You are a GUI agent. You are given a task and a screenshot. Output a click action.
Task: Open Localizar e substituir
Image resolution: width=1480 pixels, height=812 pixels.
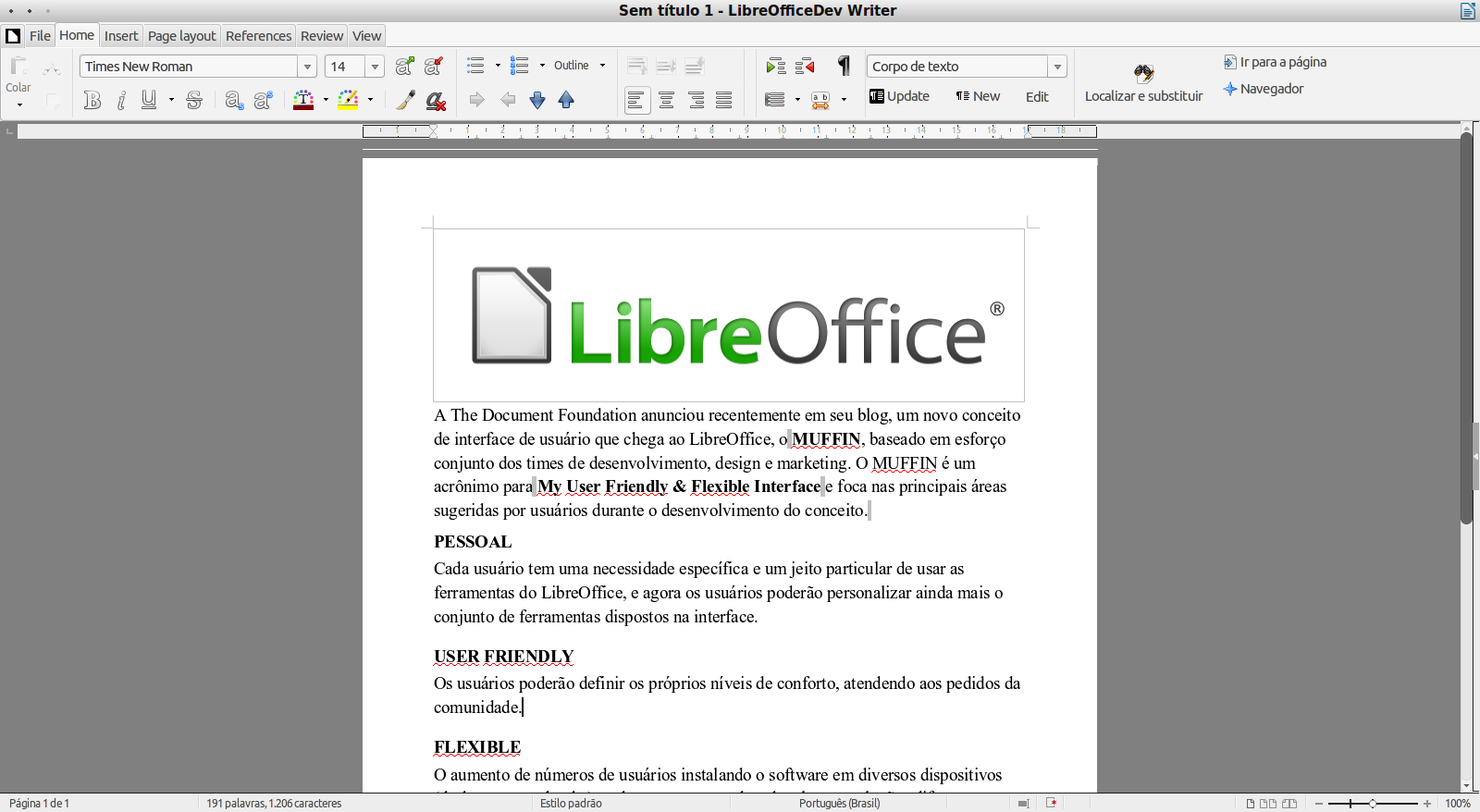tap(1143, 83)
